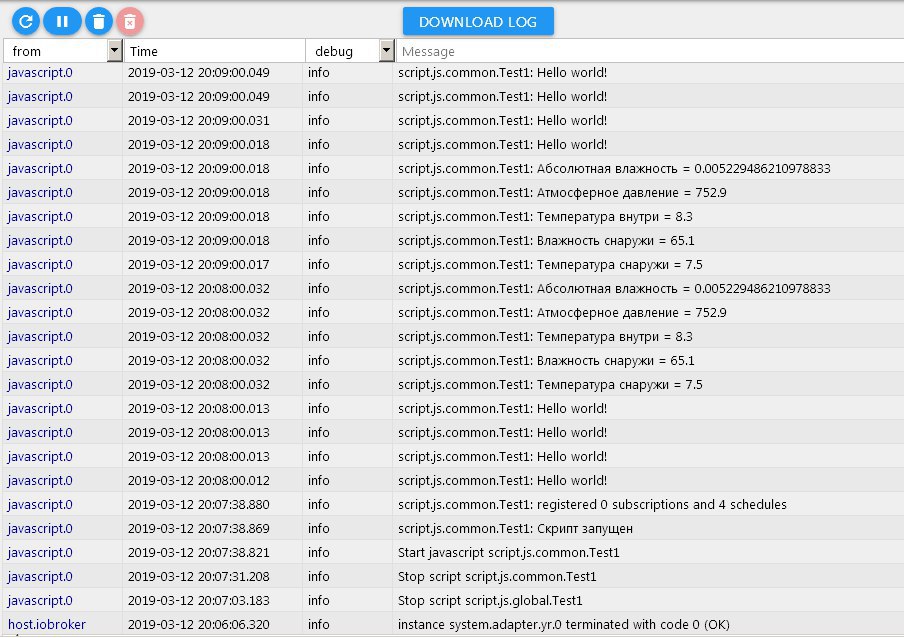Click javascript.0 in the 20:07:03.183 row
The height and width of the screenshot is (638, 904).
[x=40, y=601]
